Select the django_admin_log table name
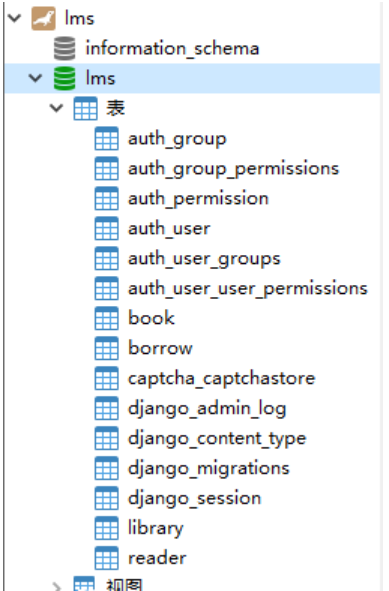This screenshot has width=389, height=591. click(x=207, y=409)
